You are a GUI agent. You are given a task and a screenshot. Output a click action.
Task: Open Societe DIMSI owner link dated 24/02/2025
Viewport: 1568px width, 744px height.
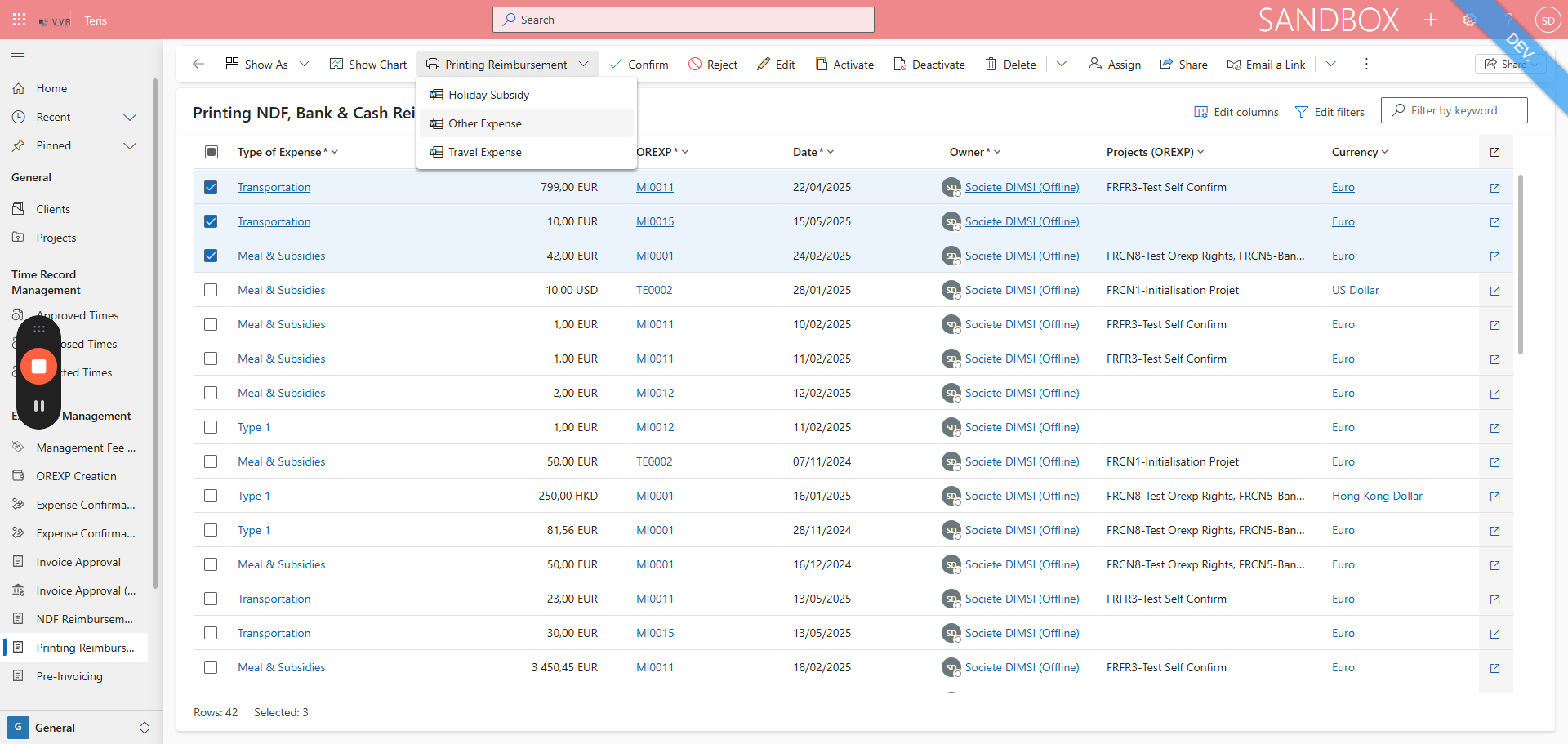[1022, 256]
